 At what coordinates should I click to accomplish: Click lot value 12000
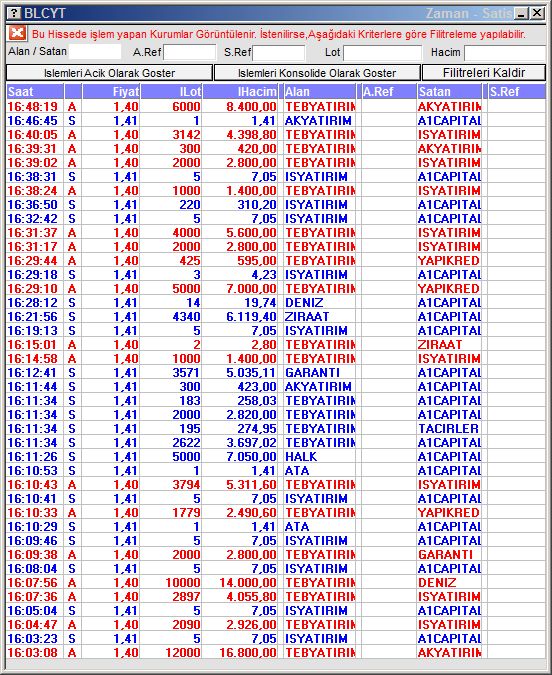tap(183, 652)
